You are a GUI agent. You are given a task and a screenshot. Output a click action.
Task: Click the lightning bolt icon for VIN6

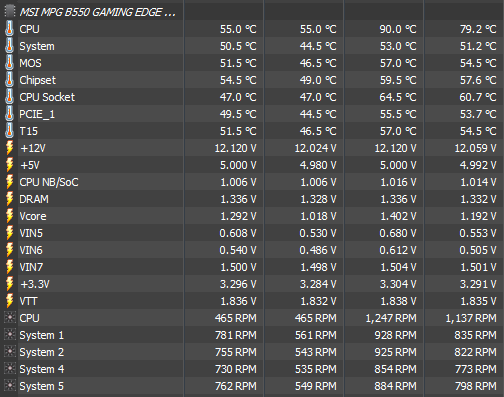click(10, 250)
